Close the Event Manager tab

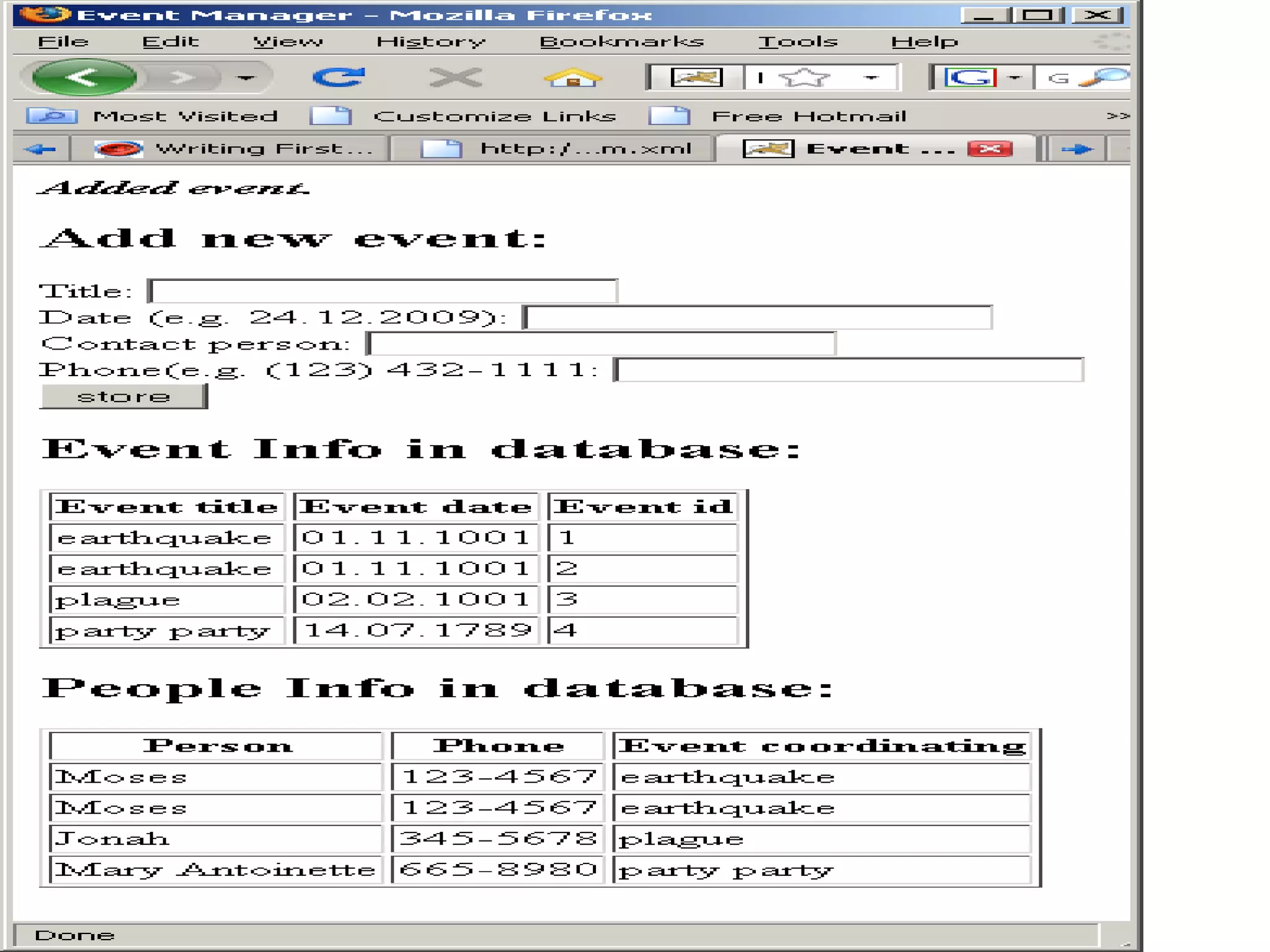tap(989, 149)
